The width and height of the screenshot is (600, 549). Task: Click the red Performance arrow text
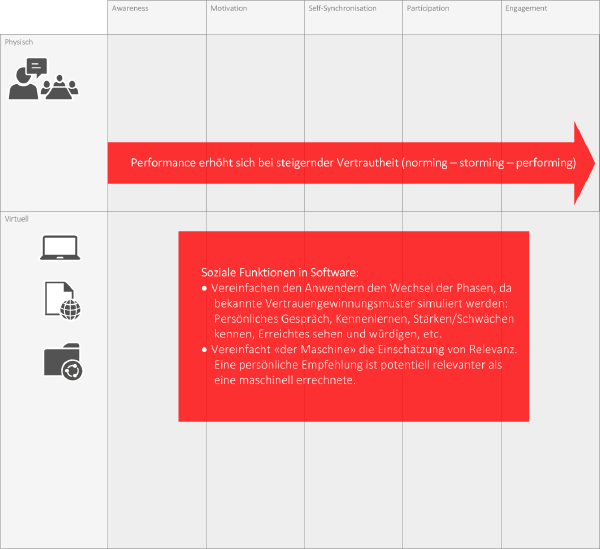coord(353,163)
